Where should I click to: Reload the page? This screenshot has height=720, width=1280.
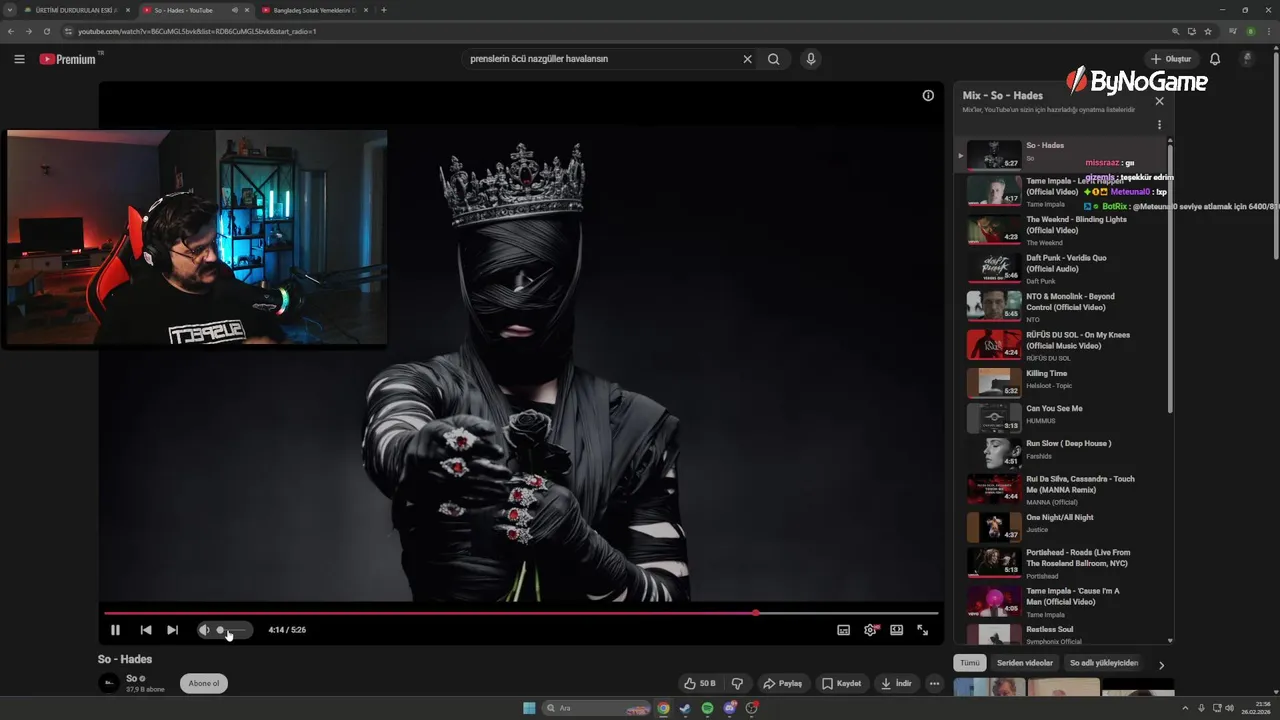[x=46, y=31]
